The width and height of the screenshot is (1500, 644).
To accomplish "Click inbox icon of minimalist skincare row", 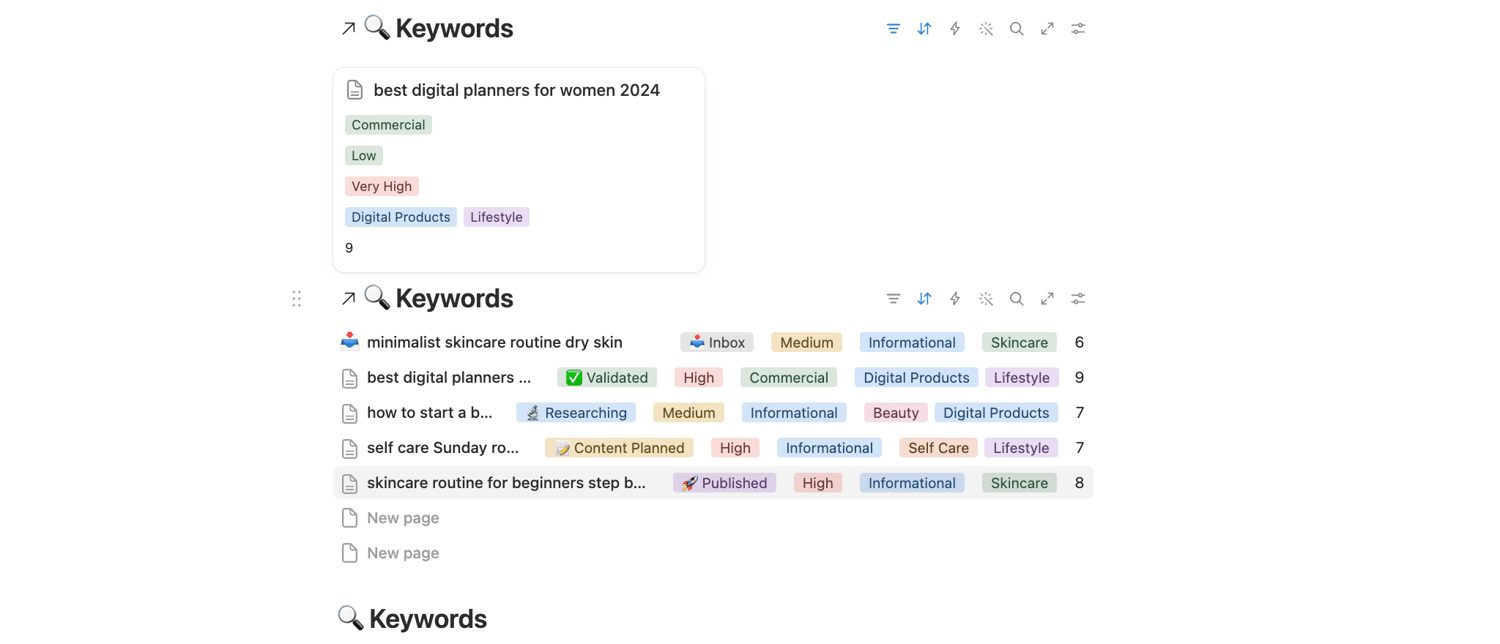I will point(349,342).
